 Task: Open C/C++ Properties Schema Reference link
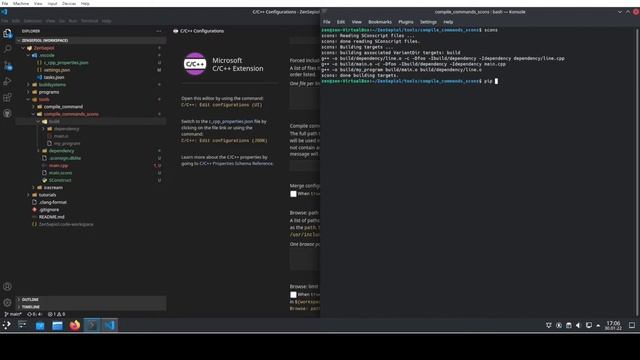coord(236,164)
